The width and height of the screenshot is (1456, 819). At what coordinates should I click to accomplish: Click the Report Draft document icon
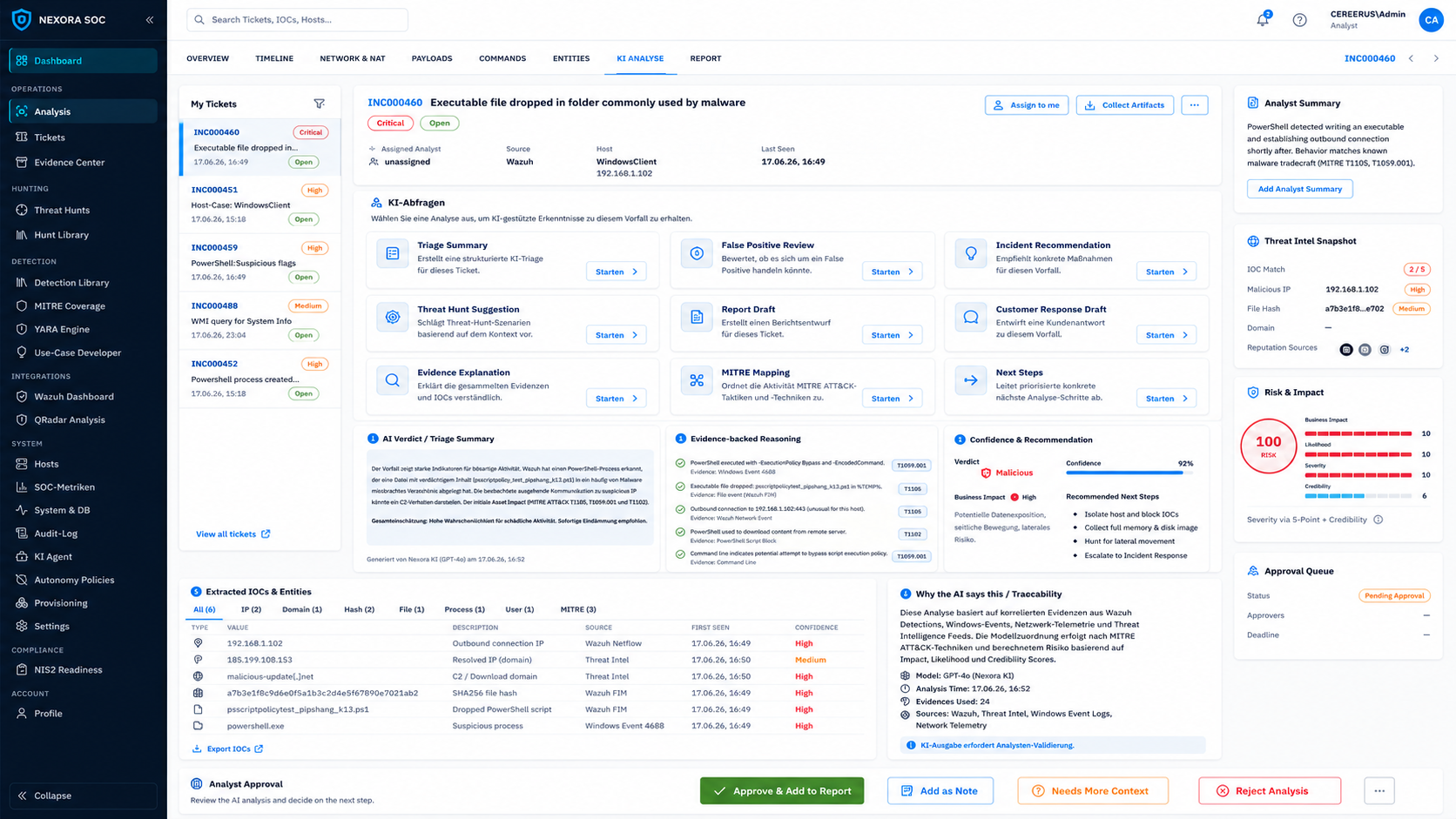click(697, 318)
